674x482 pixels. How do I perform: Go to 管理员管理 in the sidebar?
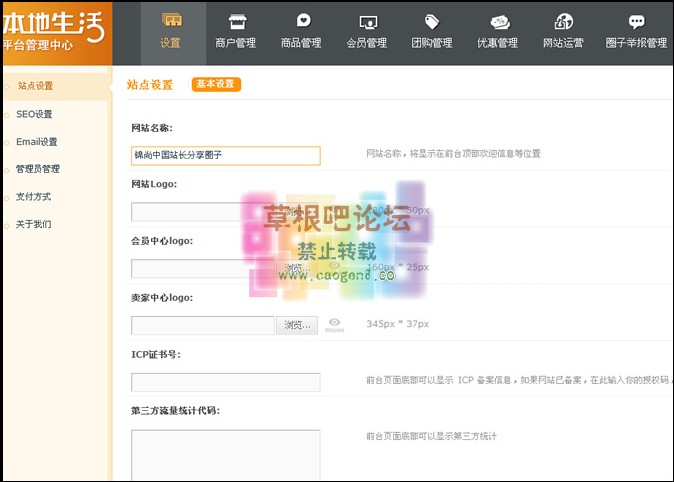38,169
